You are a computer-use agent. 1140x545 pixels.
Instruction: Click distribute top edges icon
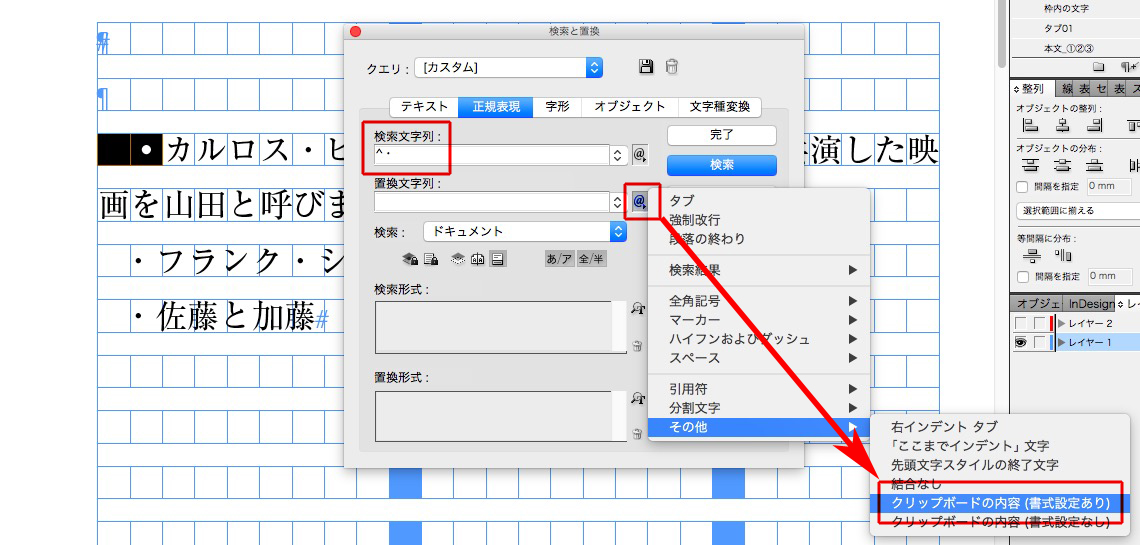tap(1030, 164)
